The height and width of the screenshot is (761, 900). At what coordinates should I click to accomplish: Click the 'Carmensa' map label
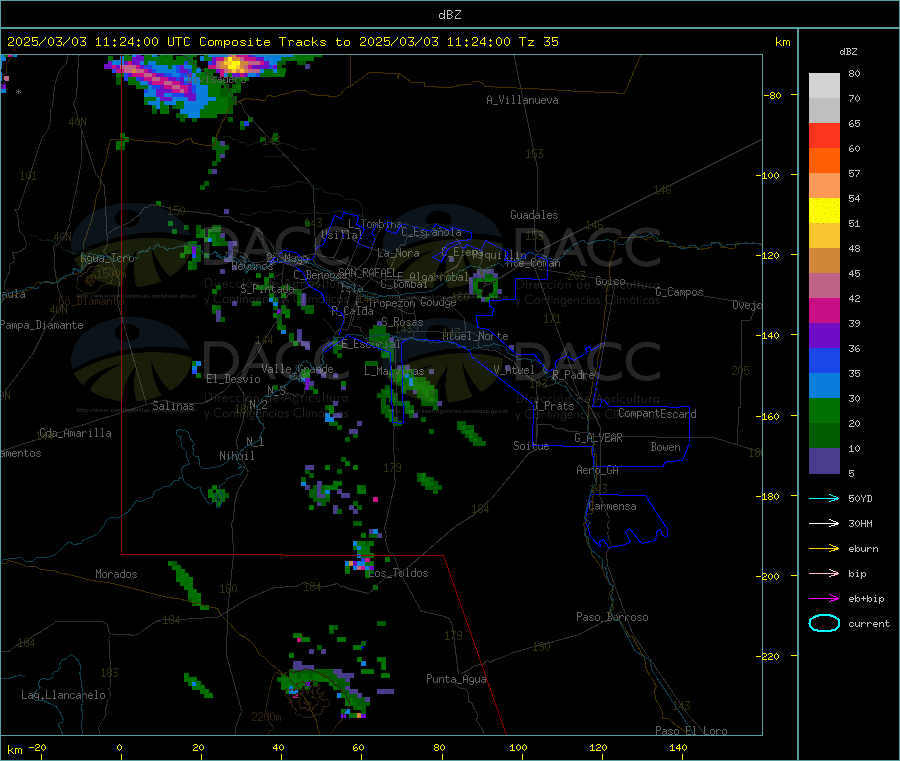pos(612,506)
